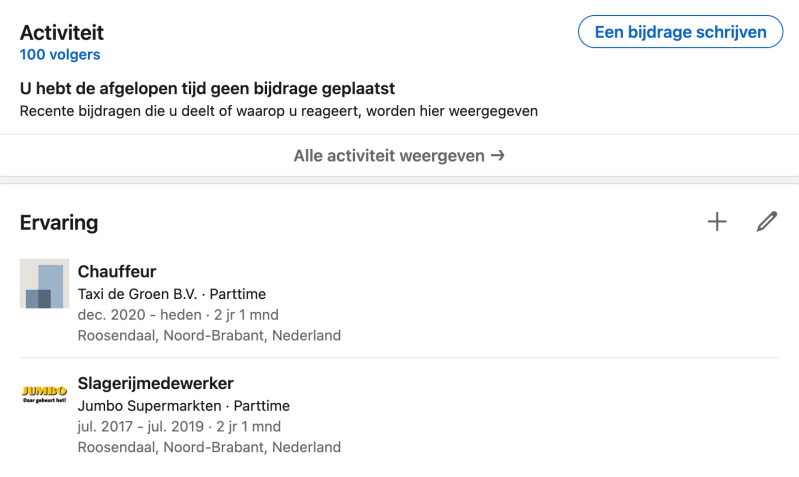
Task: Click the 'Ervaring' section heading
Action: click(59, 223)
